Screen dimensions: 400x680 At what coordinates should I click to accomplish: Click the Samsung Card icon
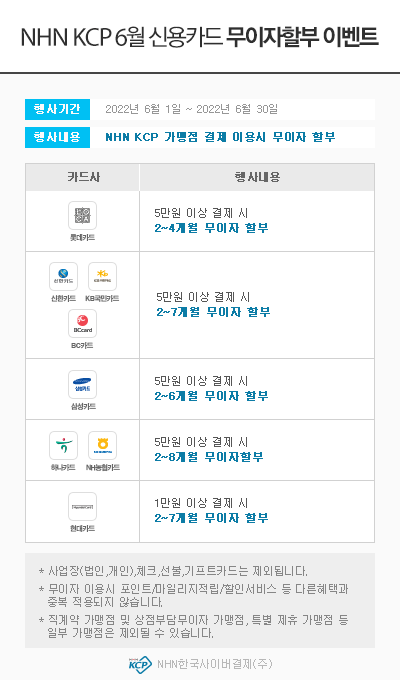[x=82, y=384]
